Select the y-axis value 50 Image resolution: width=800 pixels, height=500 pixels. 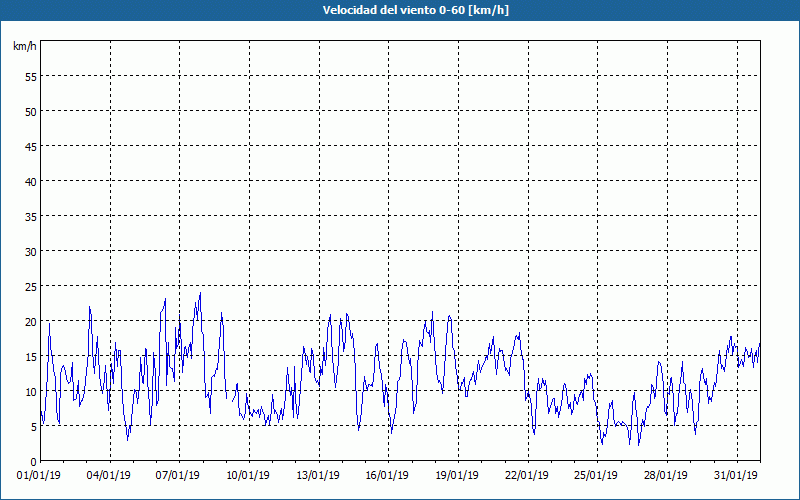pyautogui.click(x=31, y=111)
